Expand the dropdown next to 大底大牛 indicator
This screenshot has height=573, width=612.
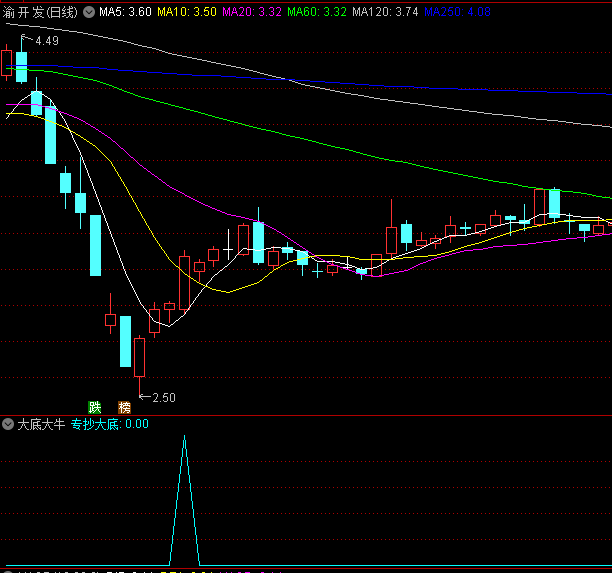pyautogui.click(x=8, y=424)
